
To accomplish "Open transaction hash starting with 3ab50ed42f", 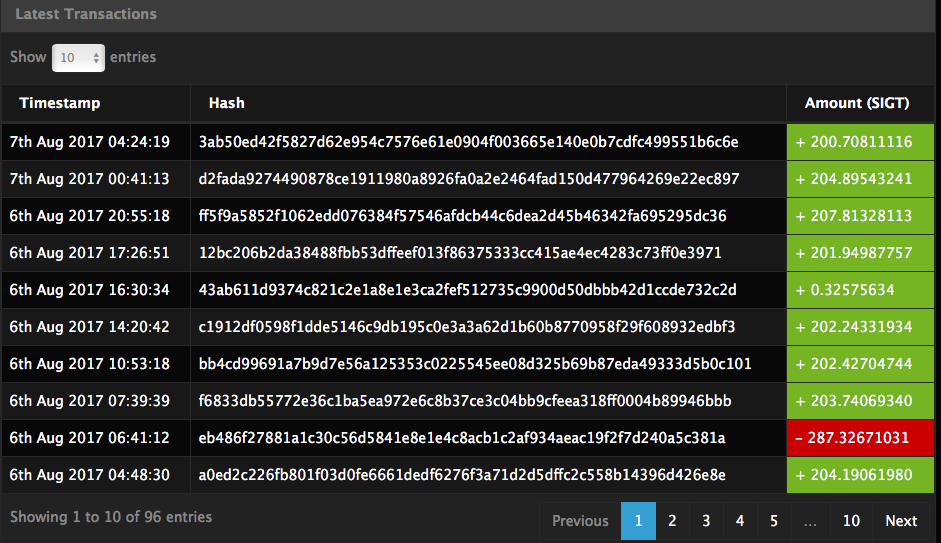I will point(468,142).
